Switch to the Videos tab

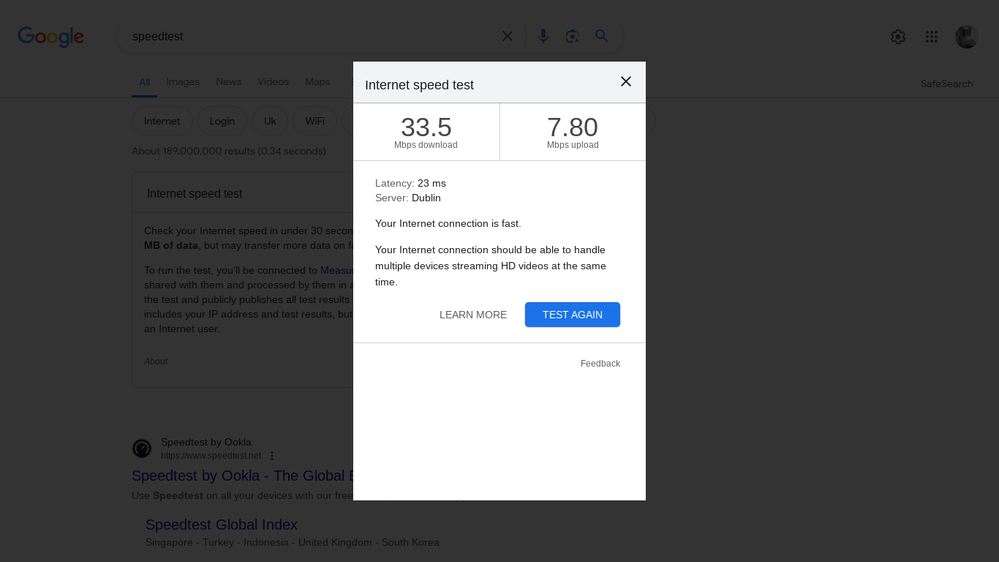(273, 82)
